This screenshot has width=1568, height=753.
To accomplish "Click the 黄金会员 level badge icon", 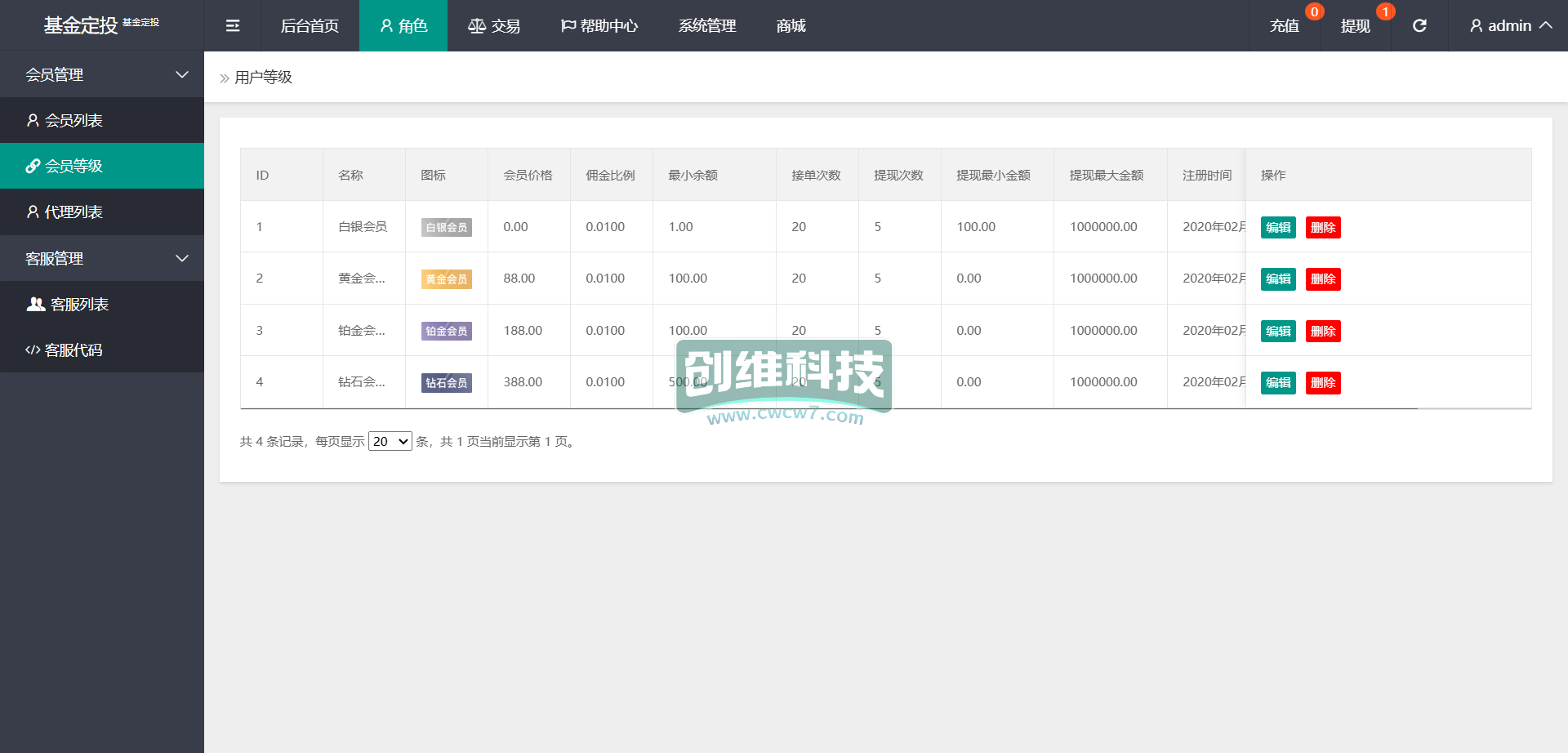I will click(446, 279).
